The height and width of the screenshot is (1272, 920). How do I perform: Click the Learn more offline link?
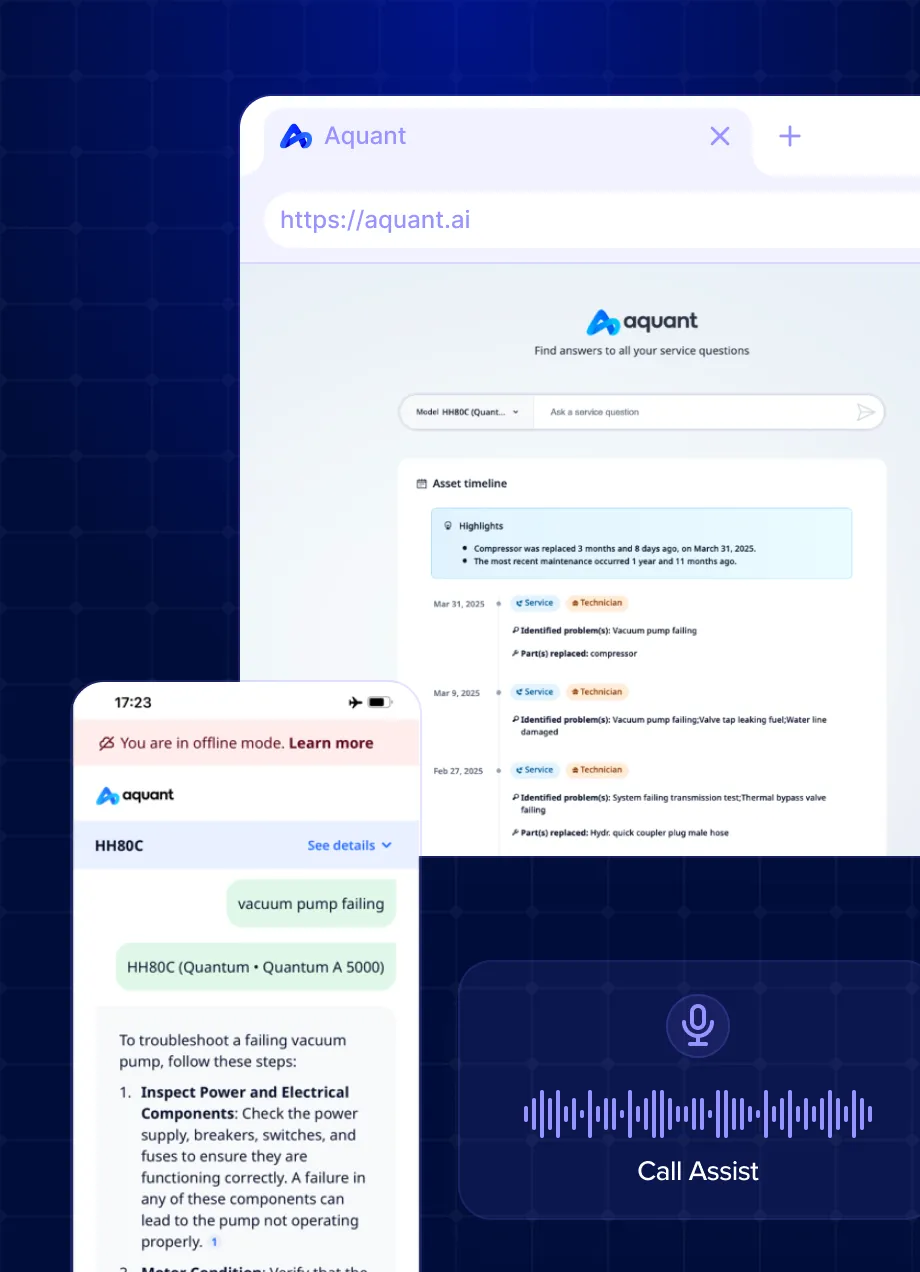pyautogui.click(x=331, y=743)
